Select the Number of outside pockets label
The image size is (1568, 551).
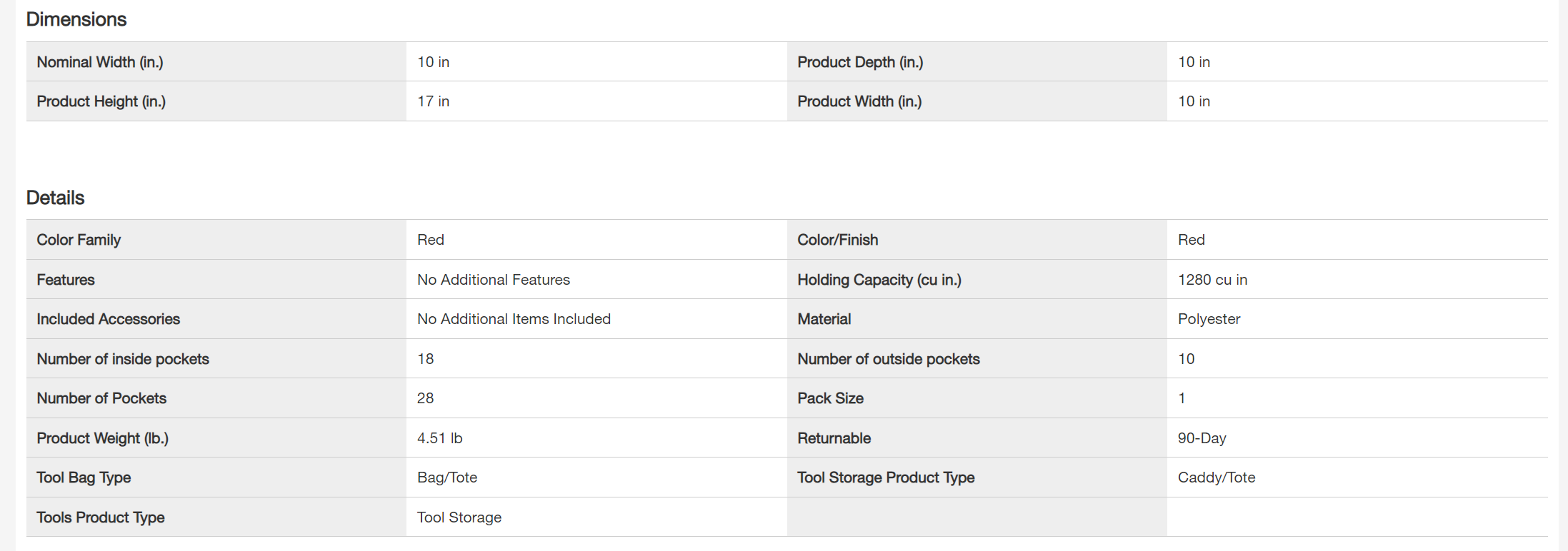click(x=889, y=359)
